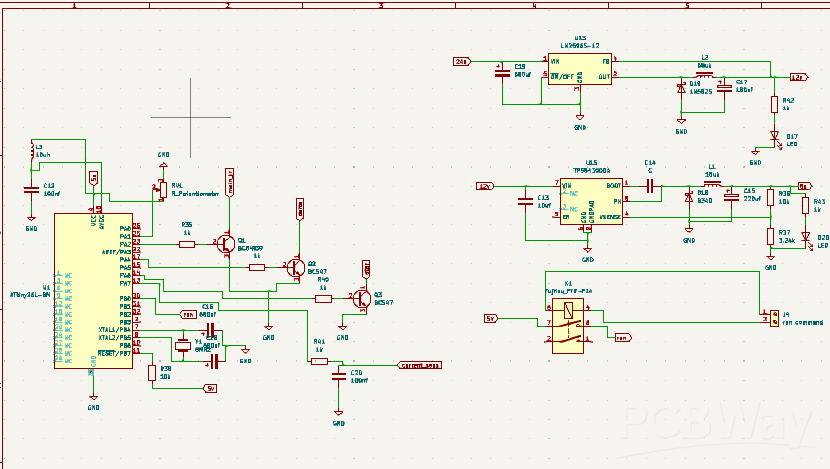Select the Q3 BC547 transistor
The height and width of the screenshot is (469, 830).
(362, 298)
